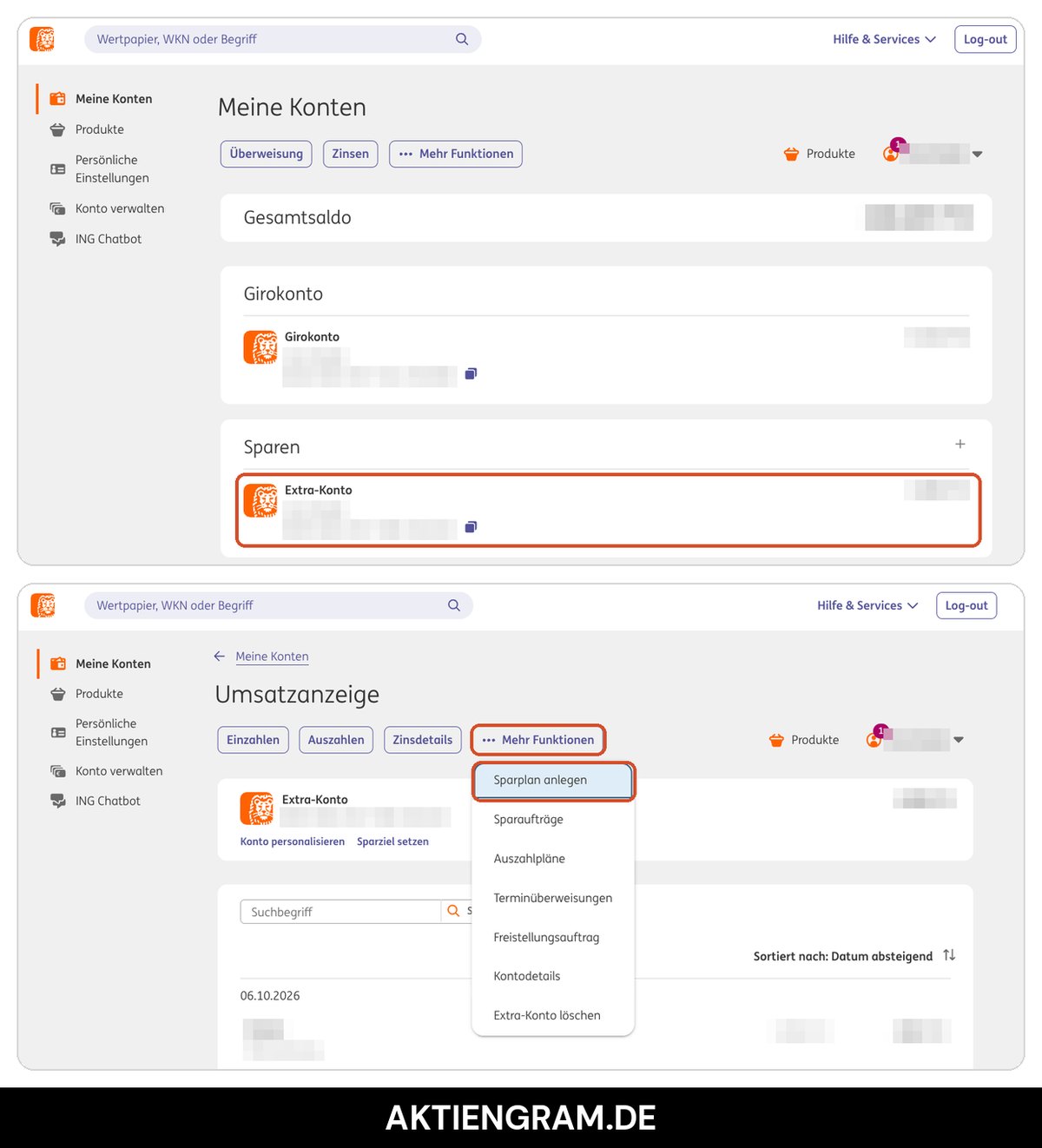Open Mehr Funktionen on Meine Konten page
The width and height of the screenshot is (1042, 1148).
[456, 154]
